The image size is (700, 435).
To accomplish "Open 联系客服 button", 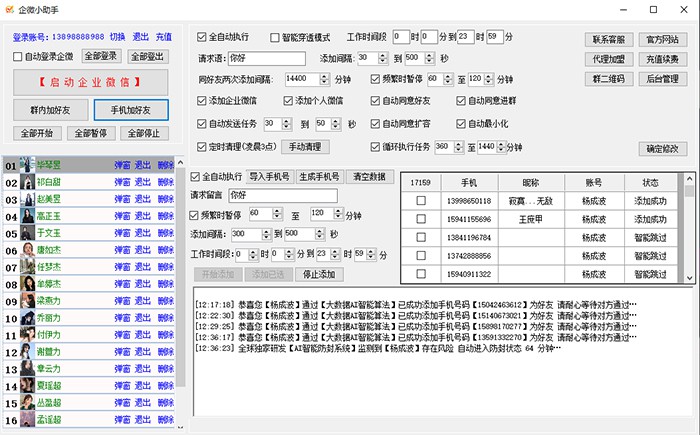I will [x=609, y=40].
